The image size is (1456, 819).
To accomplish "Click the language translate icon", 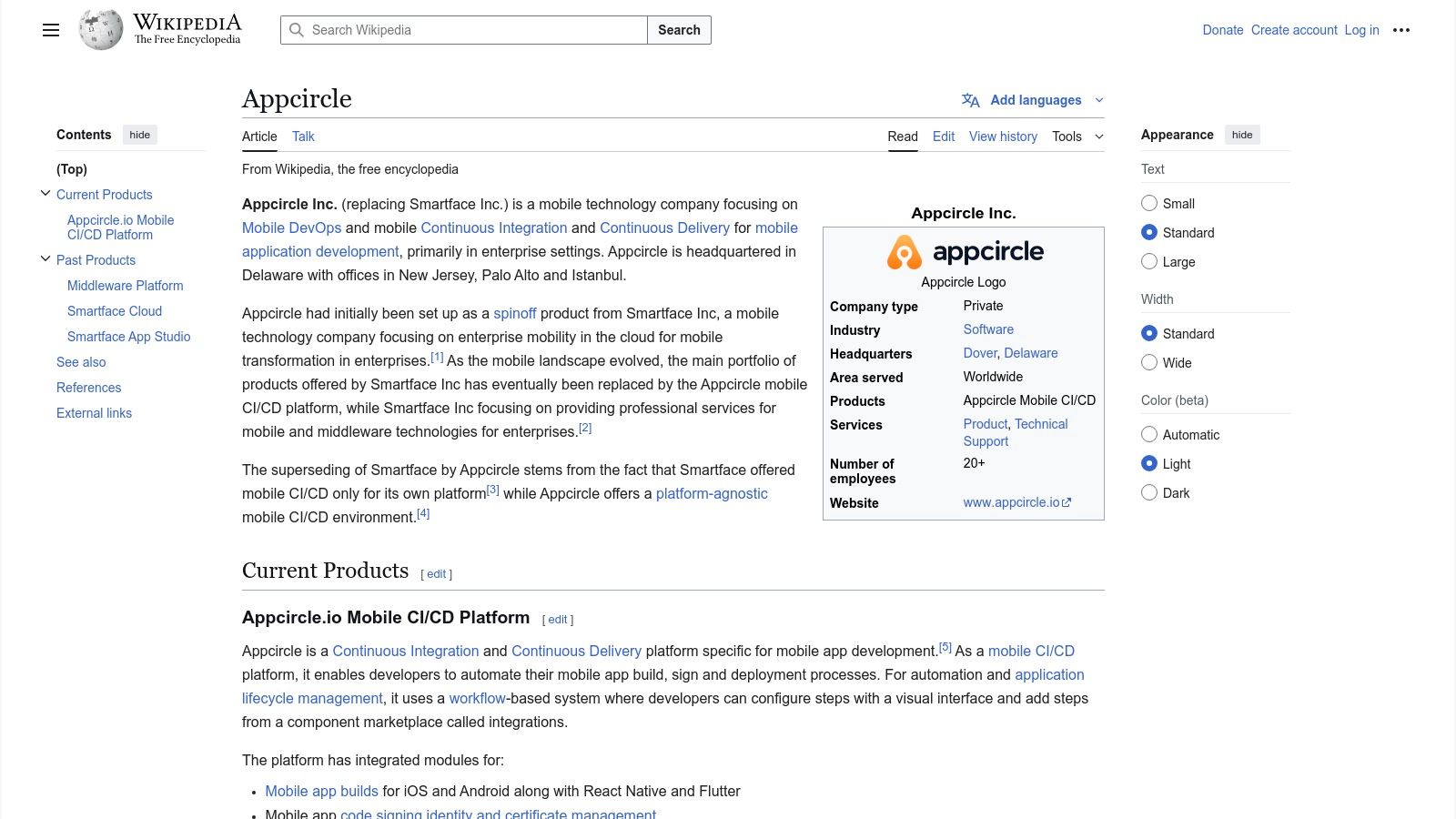I will (971, 100).
